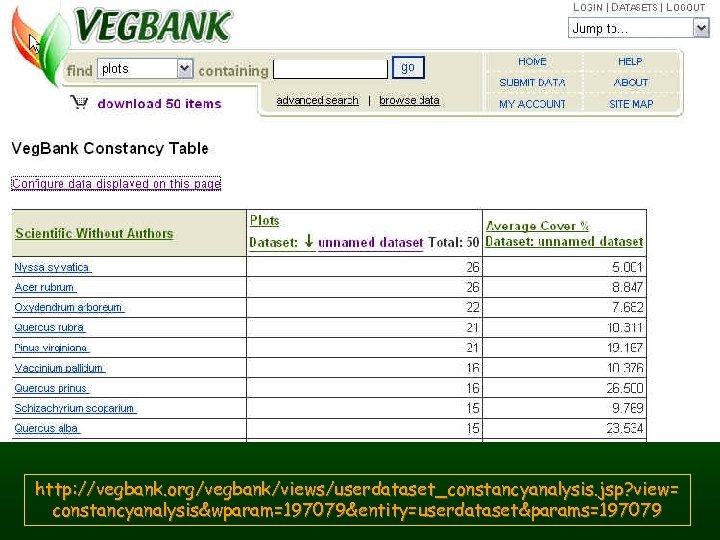Select the 9.769 average cover cell
Viewport: 720px width, 540px height.
click(564, 408)
